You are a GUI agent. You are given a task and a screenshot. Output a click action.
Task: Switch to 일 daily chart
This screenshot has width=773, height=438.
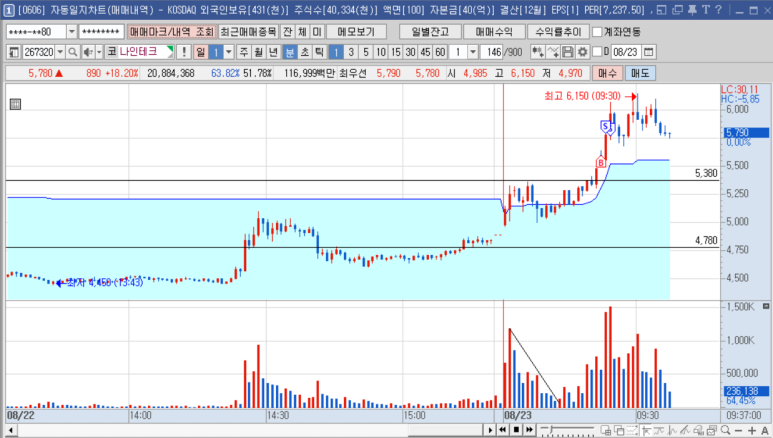[201, 52]
